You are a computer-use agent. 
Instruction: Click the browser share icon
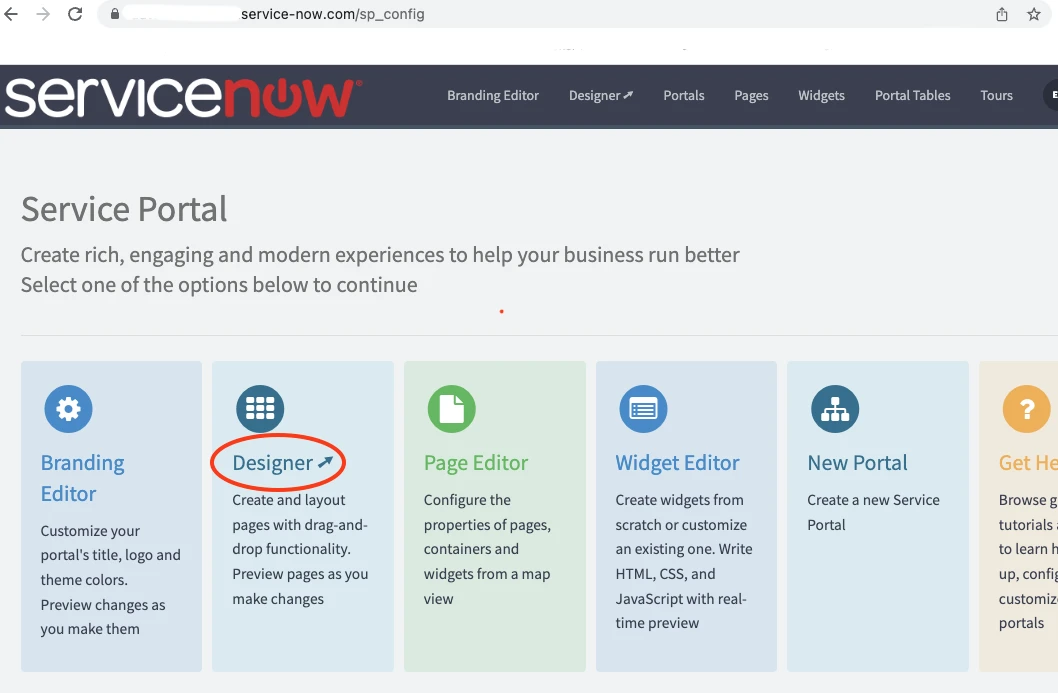coord(1002,15)
